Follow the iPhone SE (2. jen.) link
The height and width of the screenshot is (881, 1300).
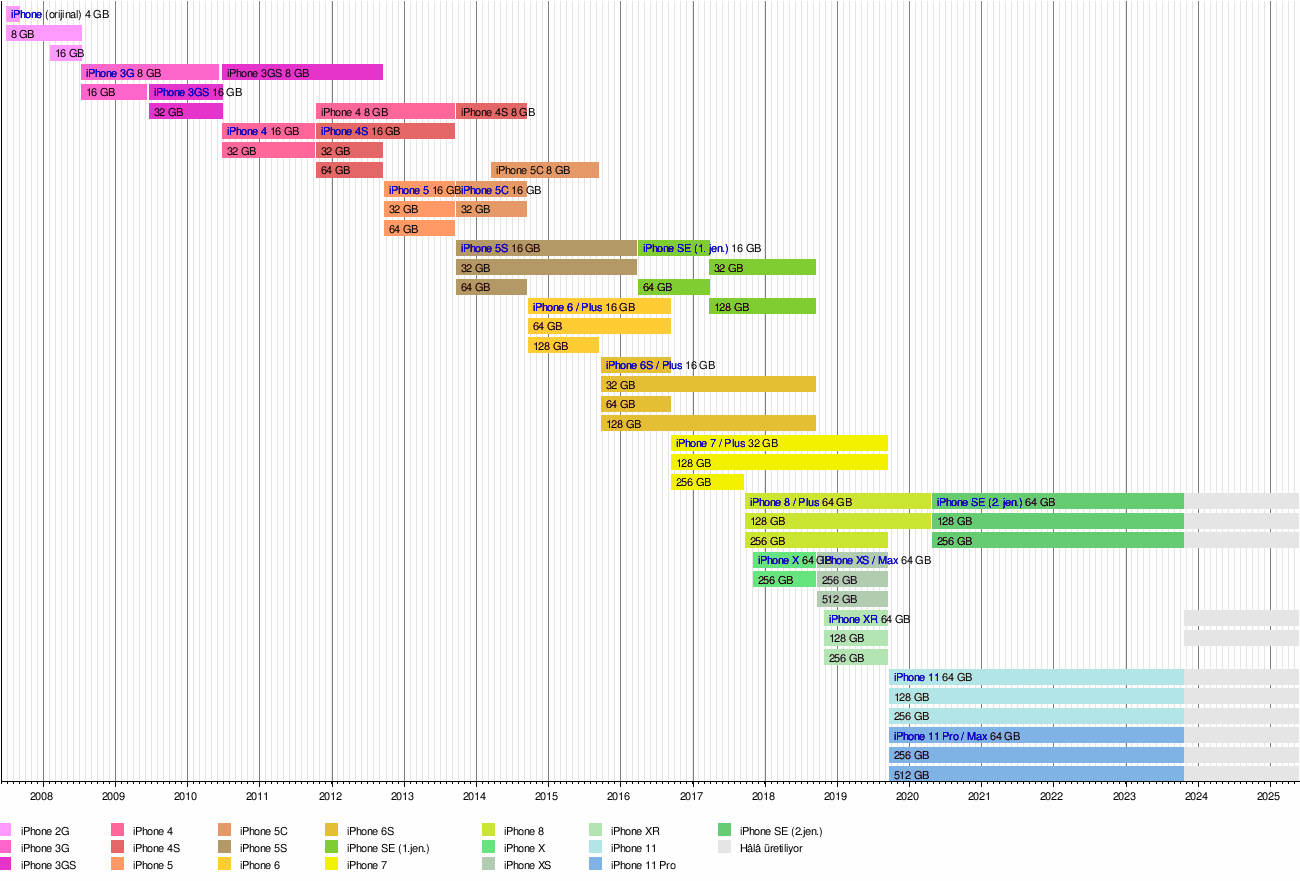coord(979,503)
